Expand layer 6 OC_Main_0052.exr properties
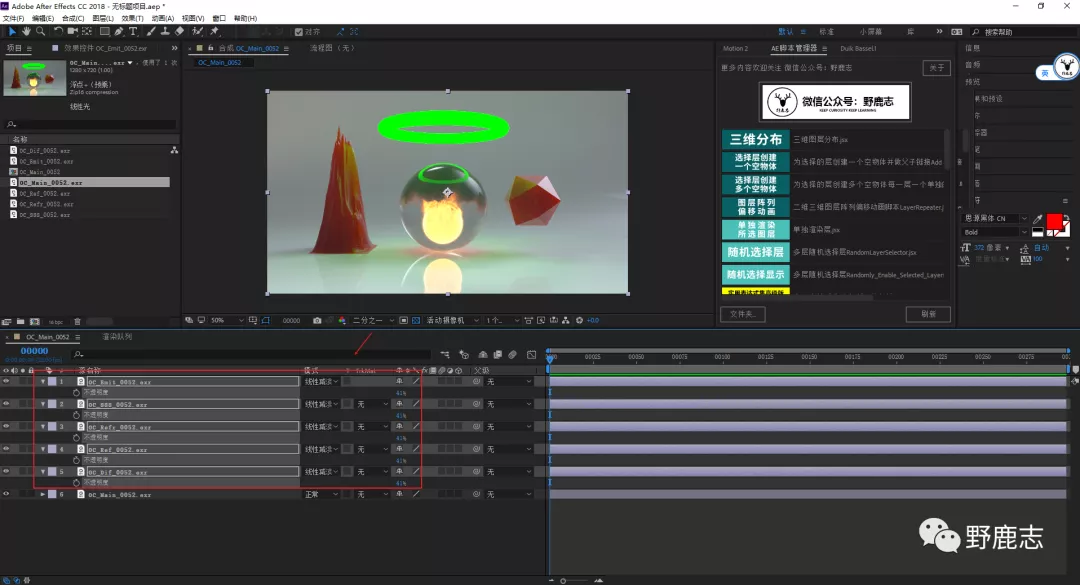The height and width of the screenshot is (585, 1080). point(43,494)
